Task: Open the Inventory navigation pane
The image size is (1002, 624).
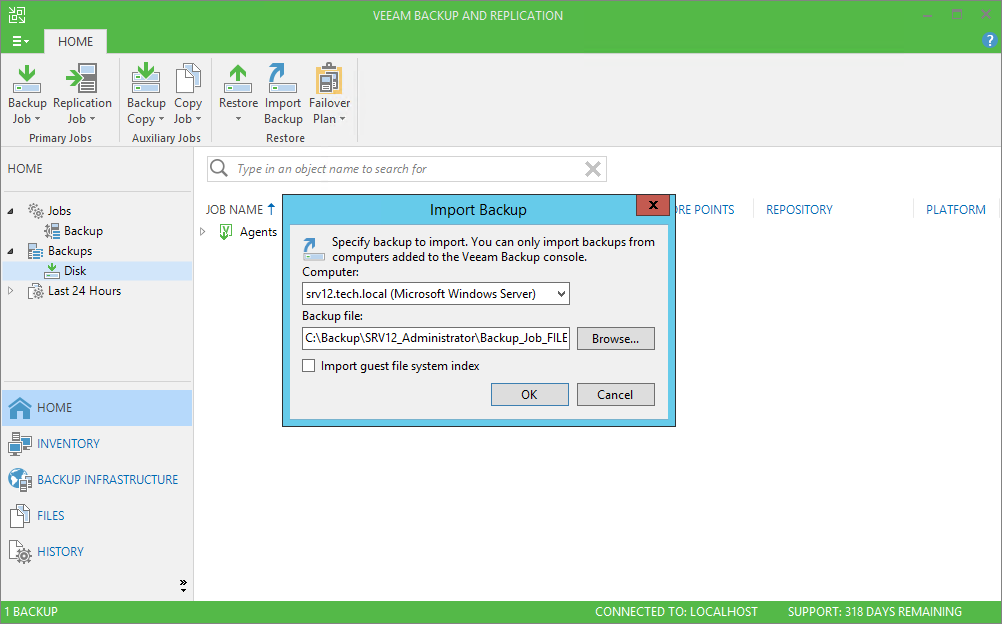Action: [x=97, y=444]
